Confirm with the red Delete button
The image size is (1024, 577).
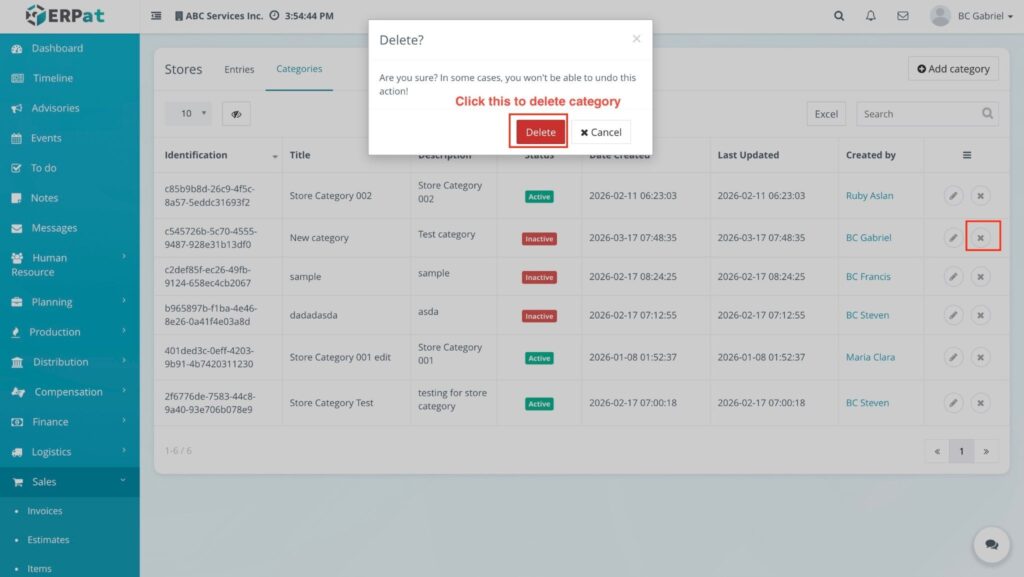540,132
